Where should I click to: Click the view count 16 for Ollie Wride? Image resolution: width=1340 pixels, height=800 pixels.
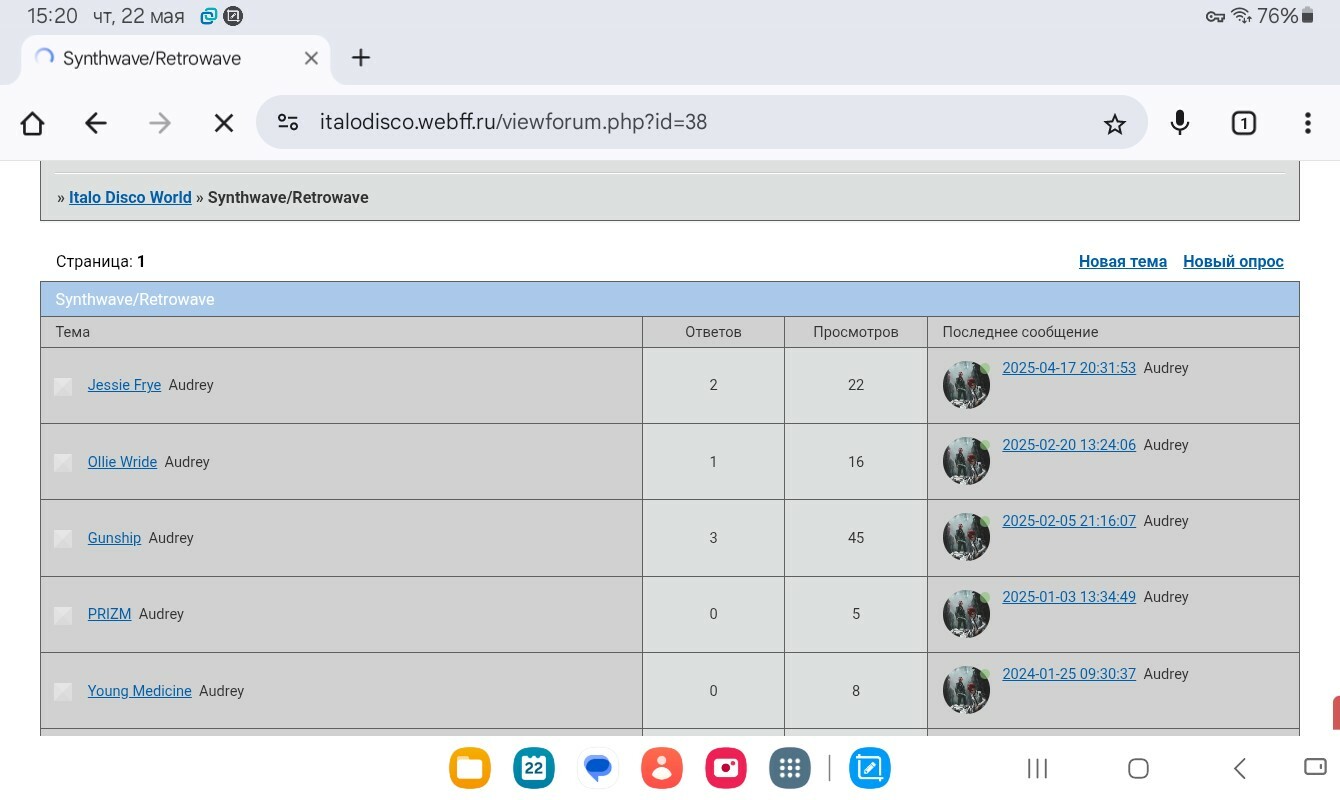(x=856, y=462)
